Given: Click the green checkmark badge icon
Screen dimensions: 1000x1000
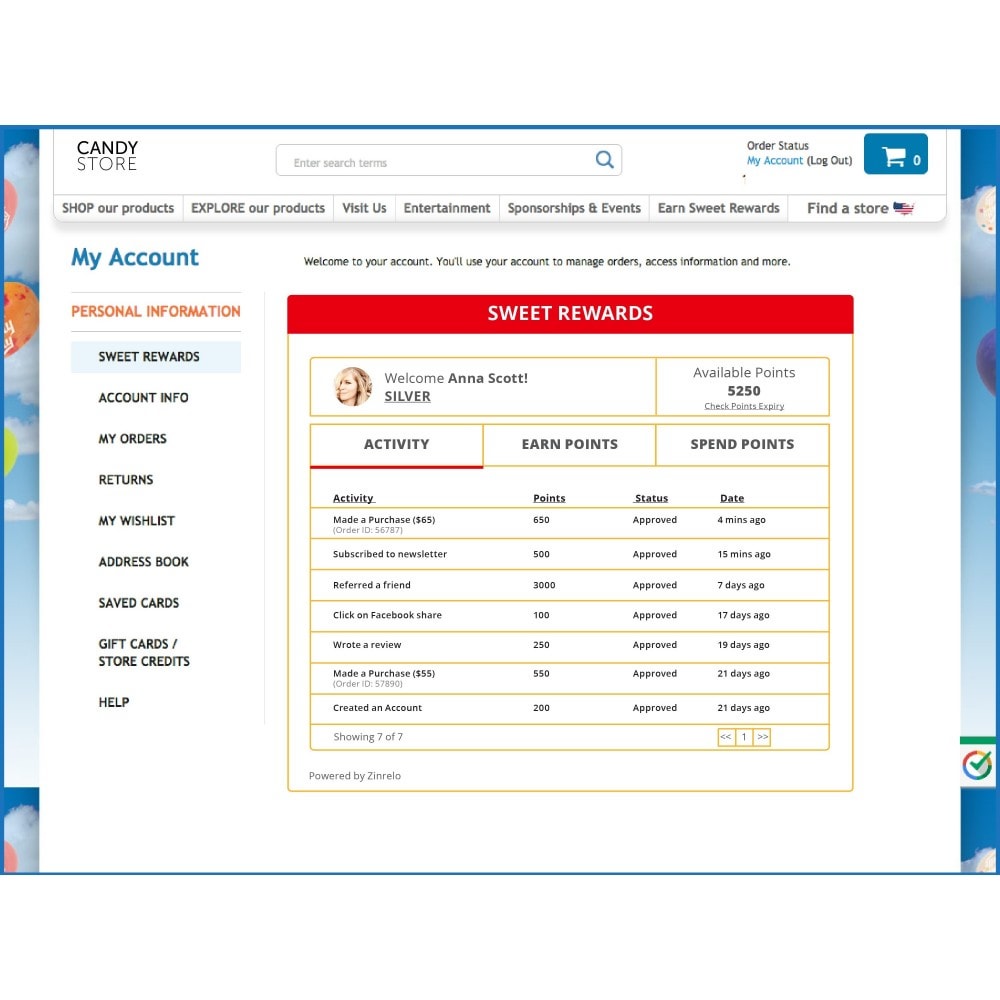Looking at the screenshot, I should [977, 765].
